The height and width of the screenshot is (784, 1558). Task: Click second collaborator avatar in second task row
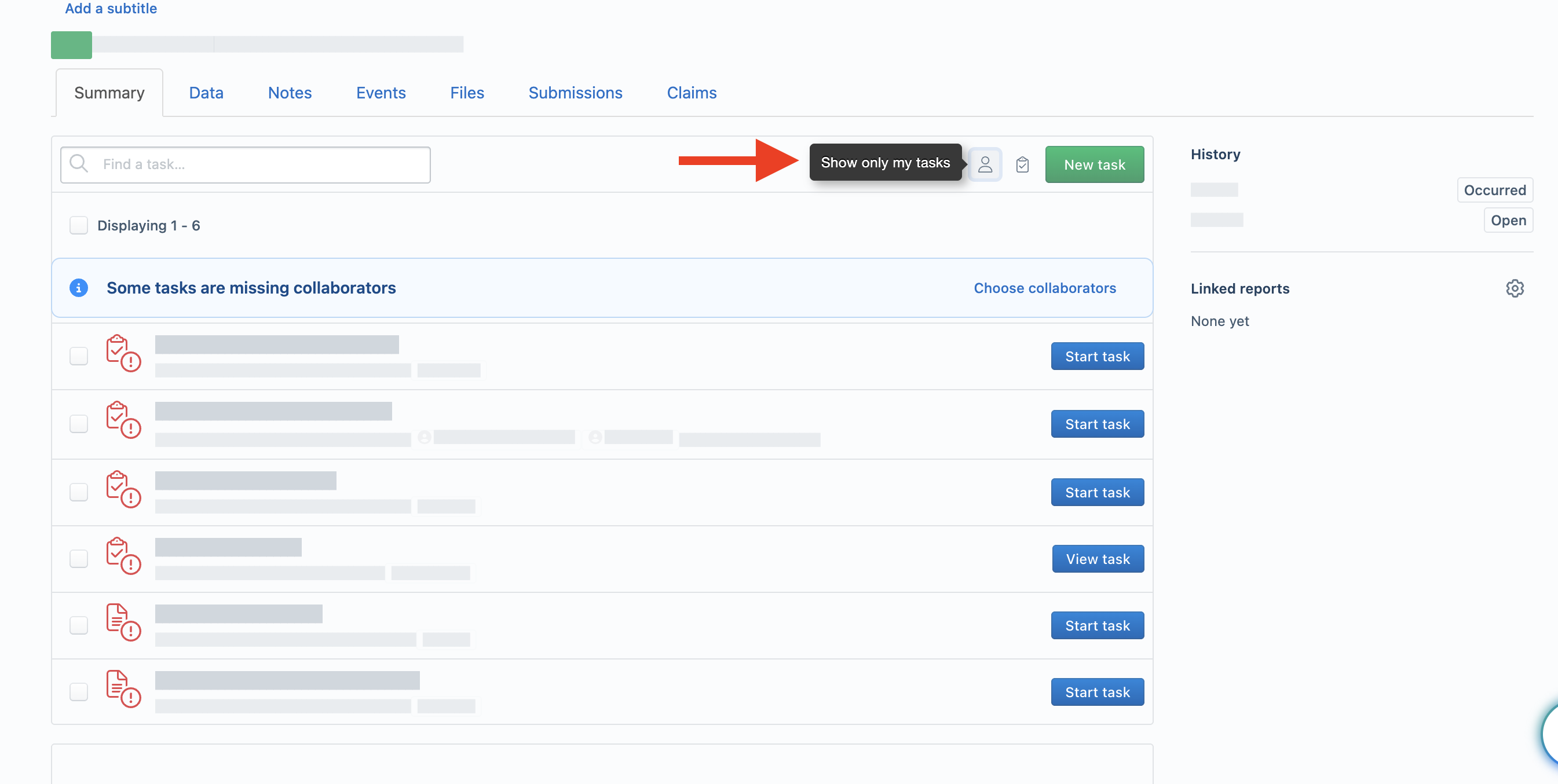[595, 437]
